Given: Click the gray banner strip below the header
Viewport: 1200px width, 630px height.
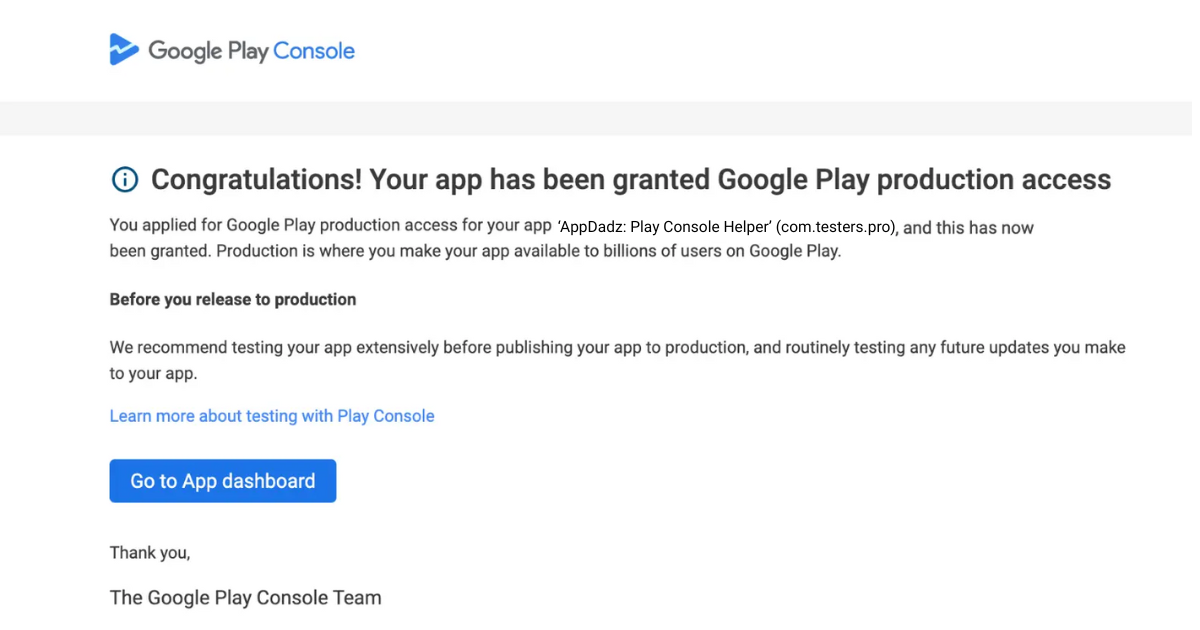Looking at the screenshot, I should 600,117.
